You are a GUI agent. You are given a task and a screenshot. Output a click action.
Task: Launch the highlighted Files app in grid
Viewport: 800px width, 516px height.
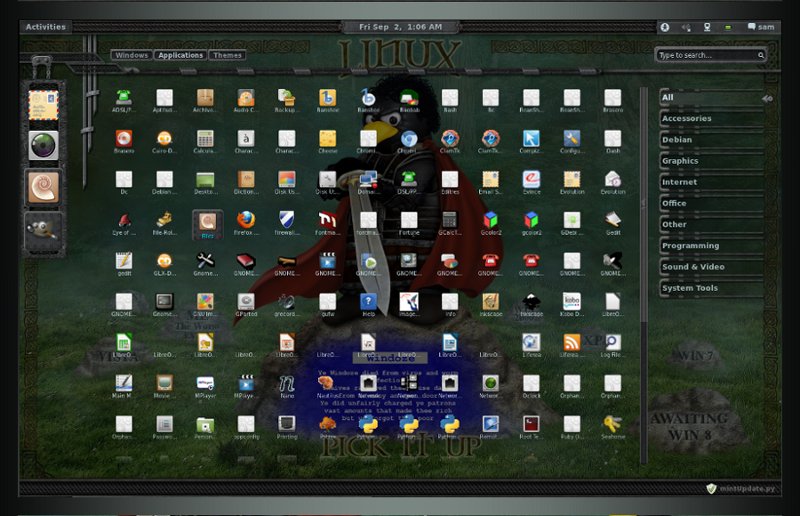(x=208, y=225)
